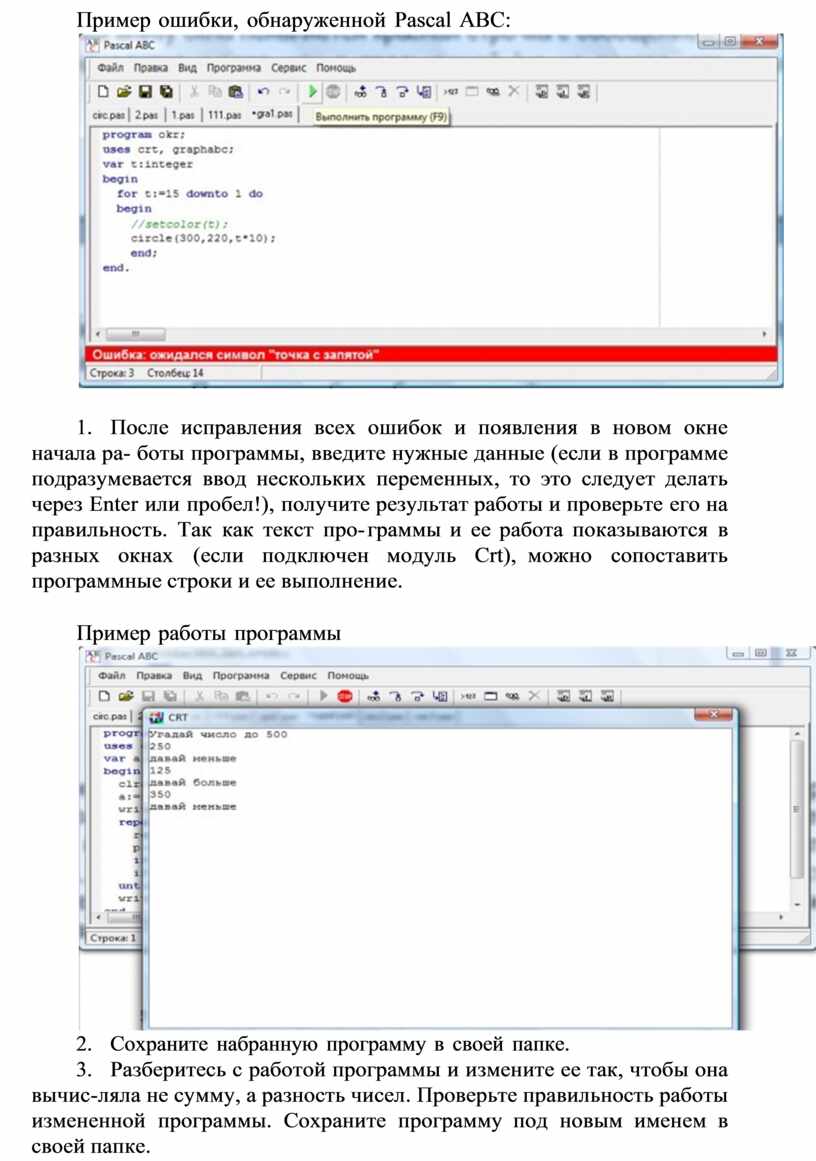Switch to 111.pas tab in upper window
Screen dimensions: 816x1161
[x=224, y=115]
